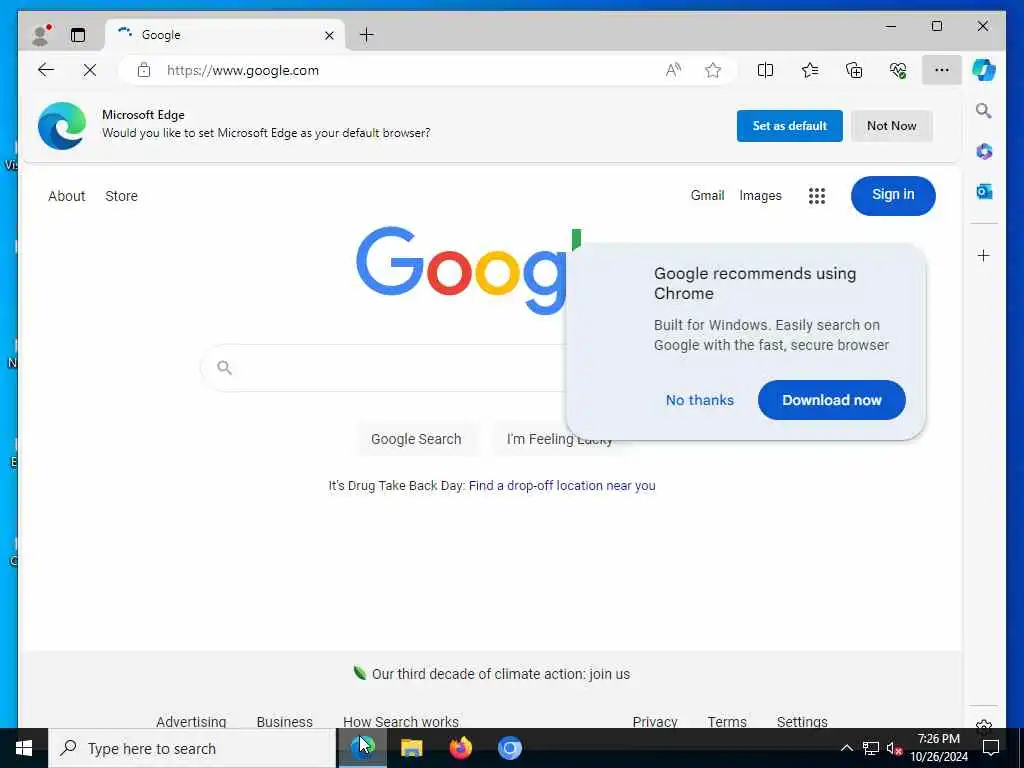The height and width of the screenshot is (768, 1024).
Task: Open a new tab with plus button
Action: pos(367,35)
